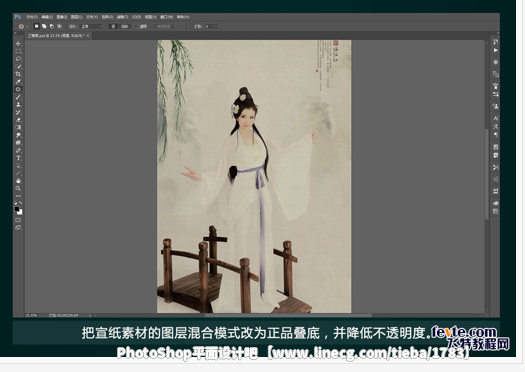Screen dimensions: 525x372
Task: Click the horizontal canvas scrollbar
Action: click(288, 315)
